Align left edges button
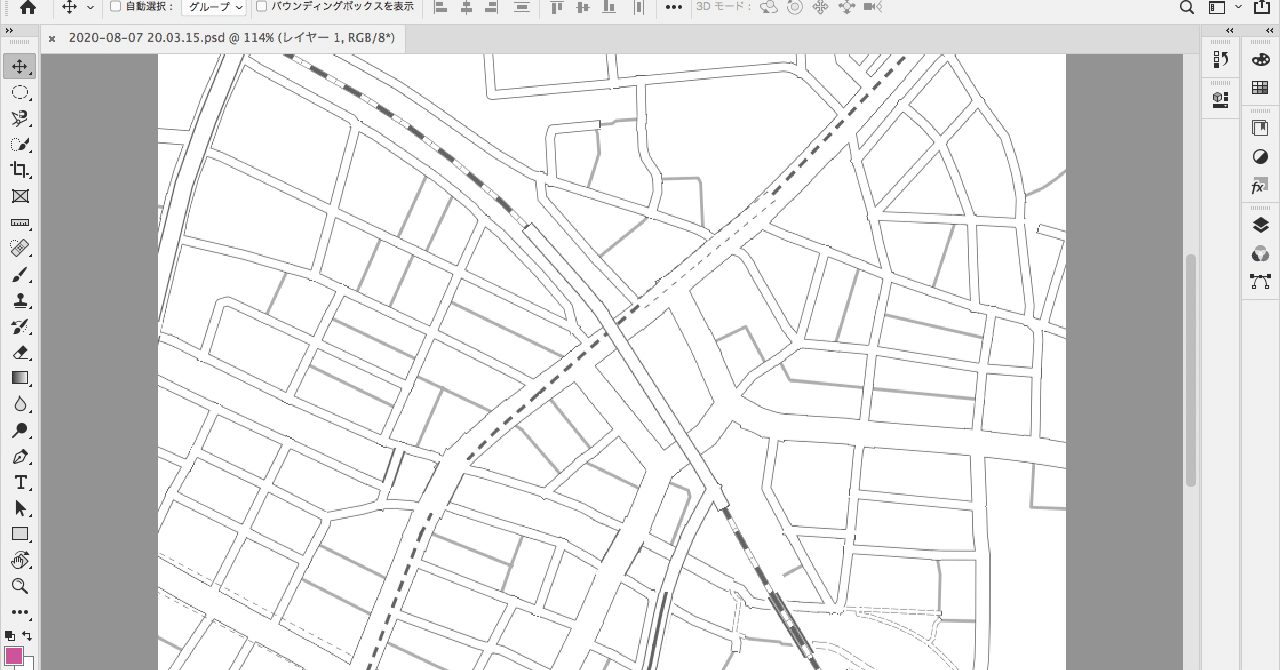The height and width of the screenshot is (670, 1280). pyautogui.click(x=441, y=7)
